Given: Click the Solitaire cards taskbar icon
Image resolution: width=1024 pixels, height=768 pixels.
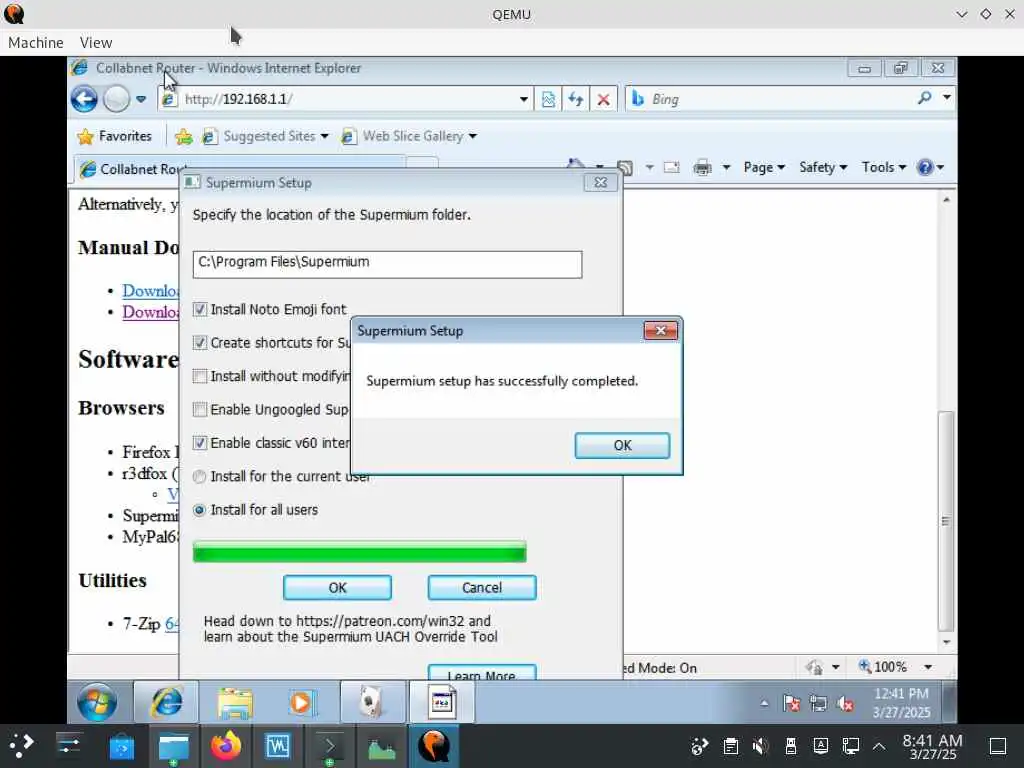Looking at the screenshot, I should pyautogui.click(x=372, y=702).
